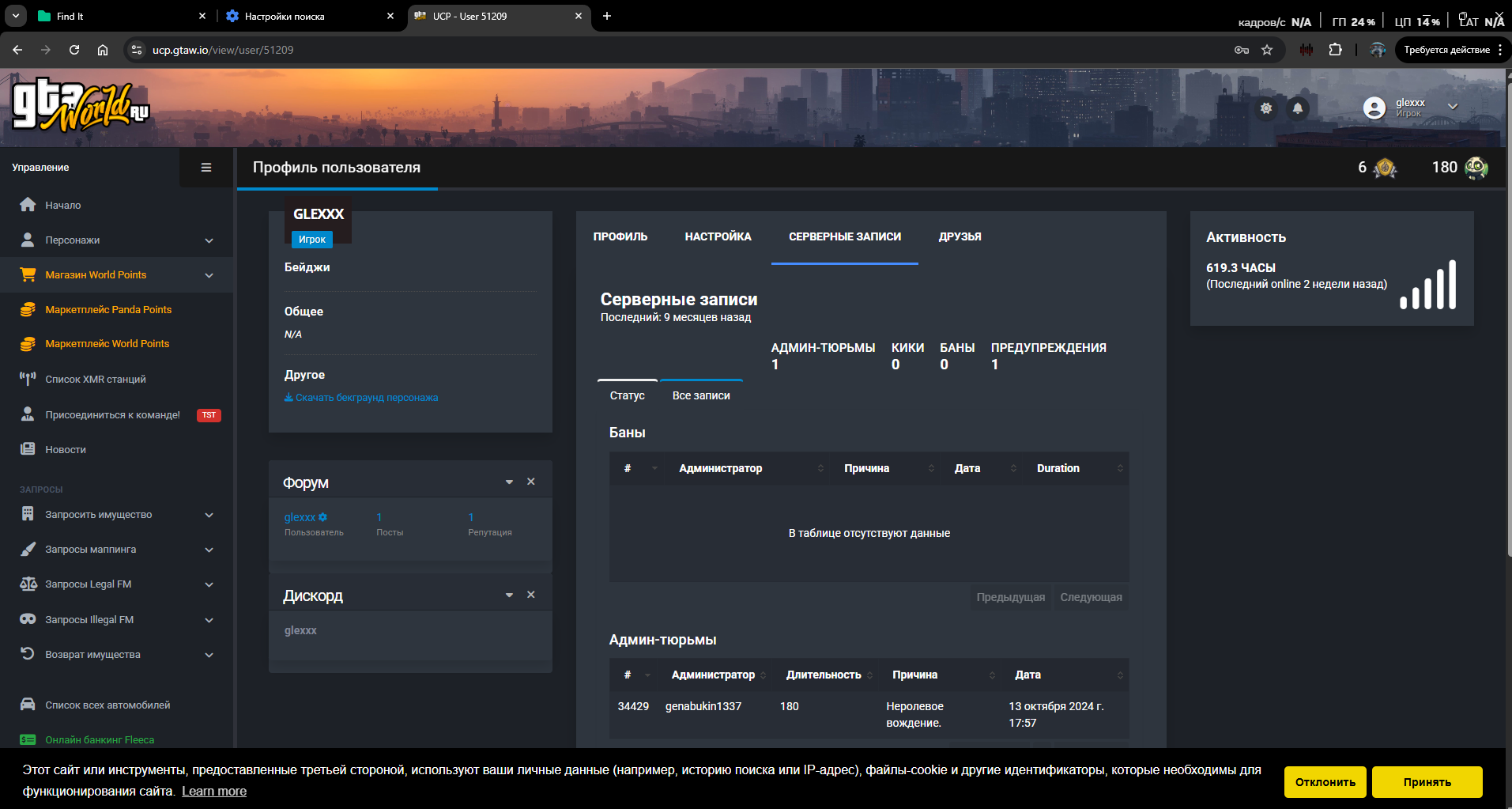Click the Panda Points icon next to 180
This screenshot has width=1512, height=809.
pos(1476,168)
